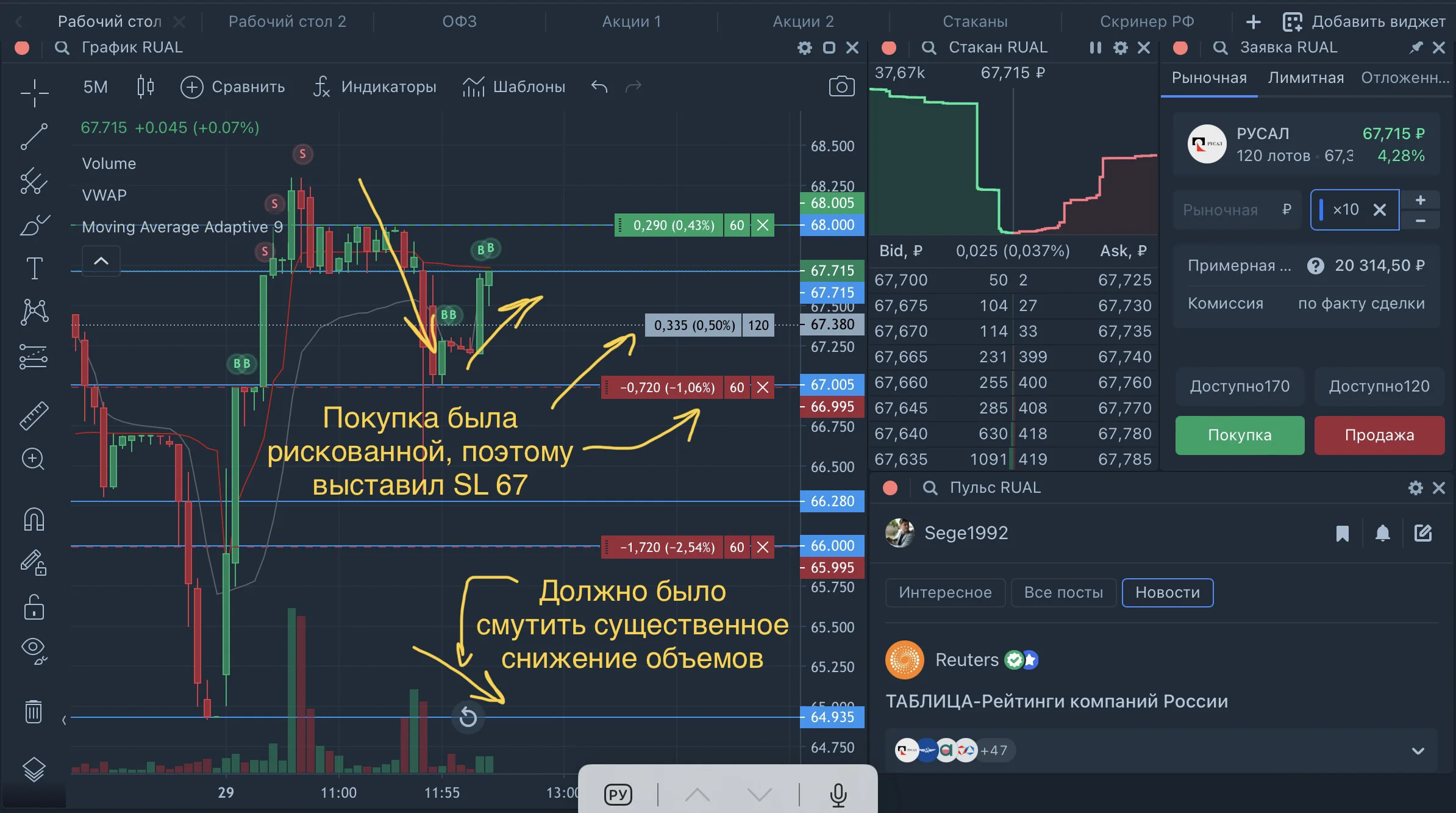This screenshot has height=813, width=1456.
Task: Click the red Продажа button
Action: [1379, 435]
